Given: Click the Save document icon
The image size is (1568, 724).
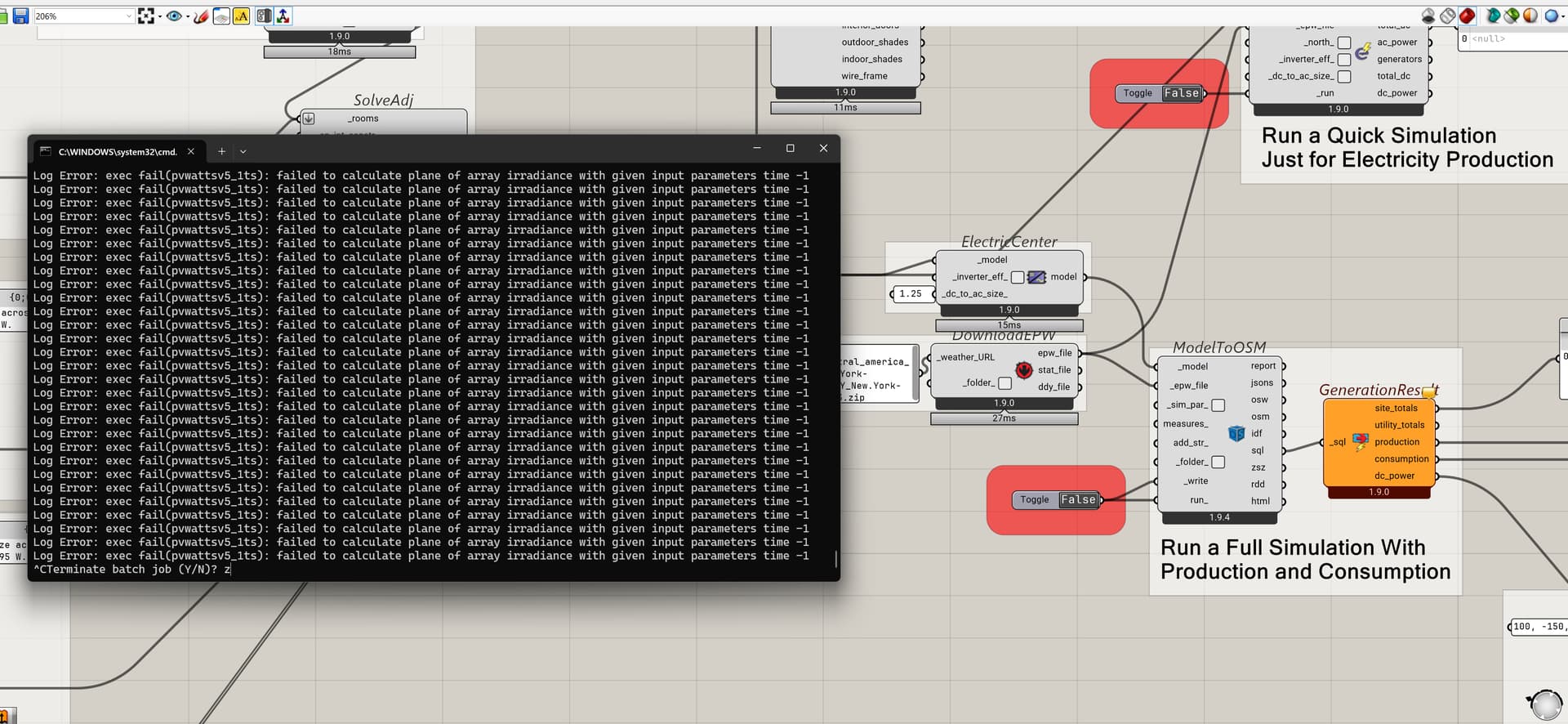Looking at the screenshot, I should [x=20, y=16].
